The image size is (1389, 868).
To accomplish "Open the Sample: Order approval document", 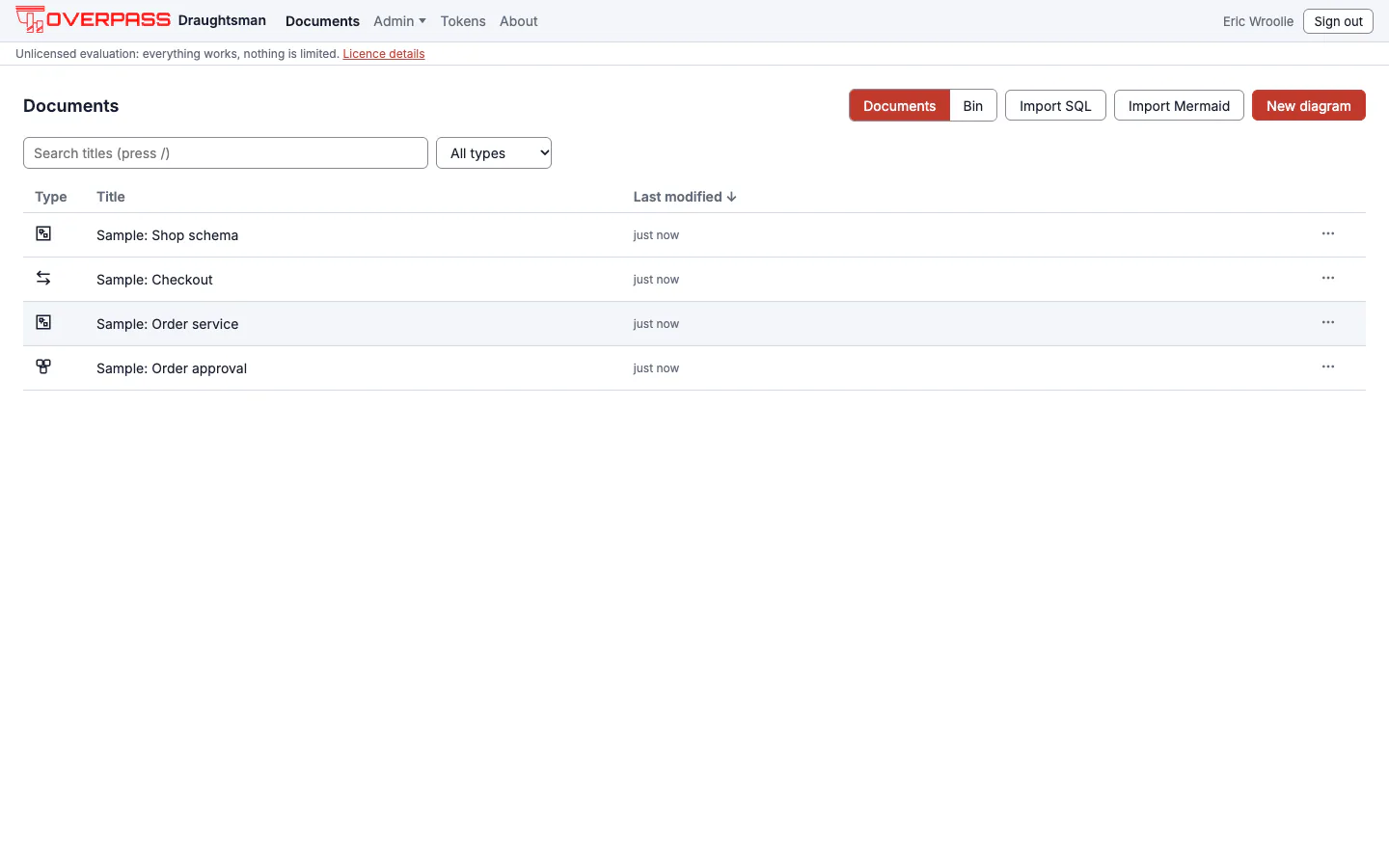I will (172, 368).
